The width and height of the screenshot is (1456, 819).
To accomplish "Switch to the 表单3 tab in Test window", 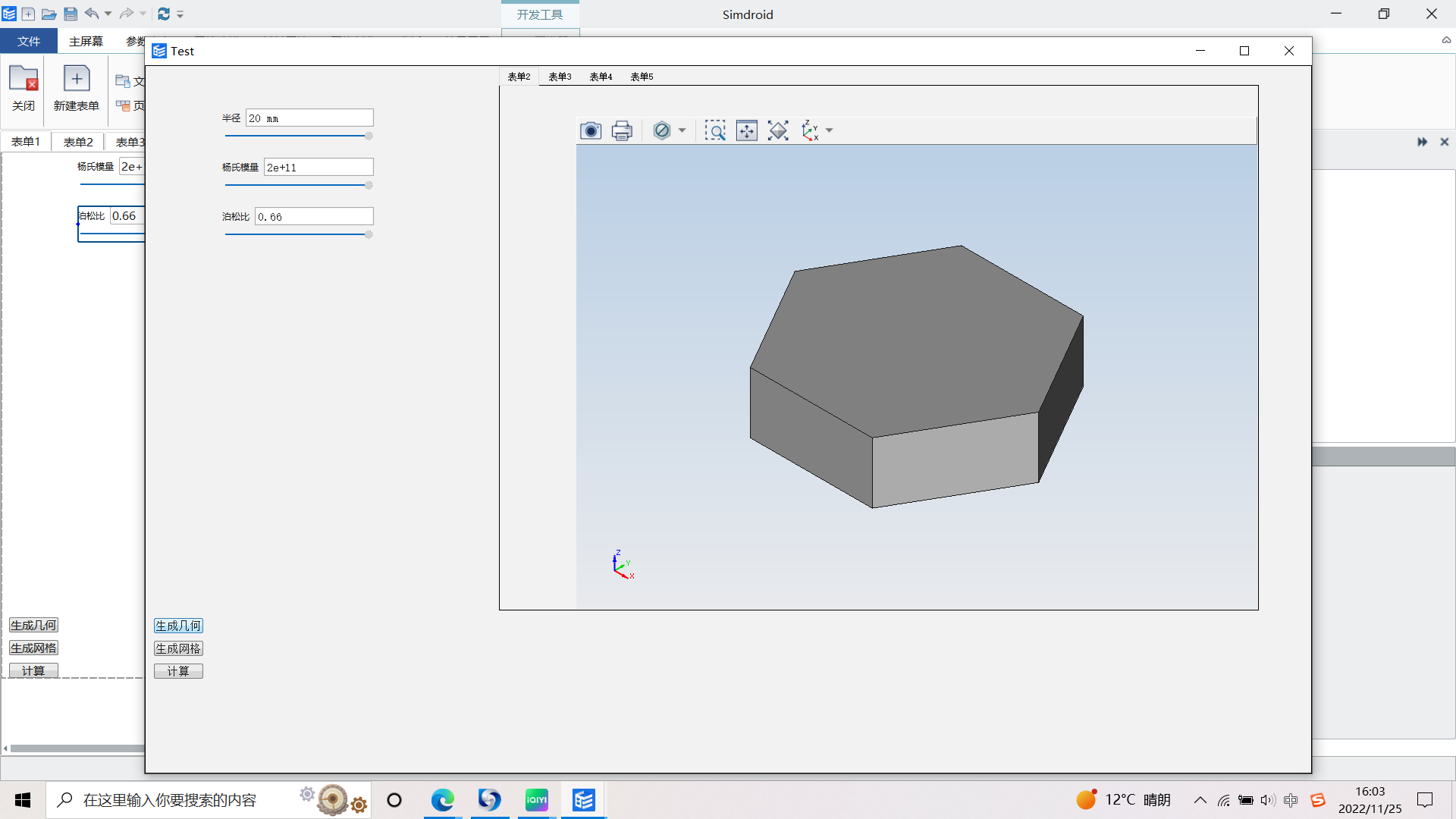I will 560,77.
